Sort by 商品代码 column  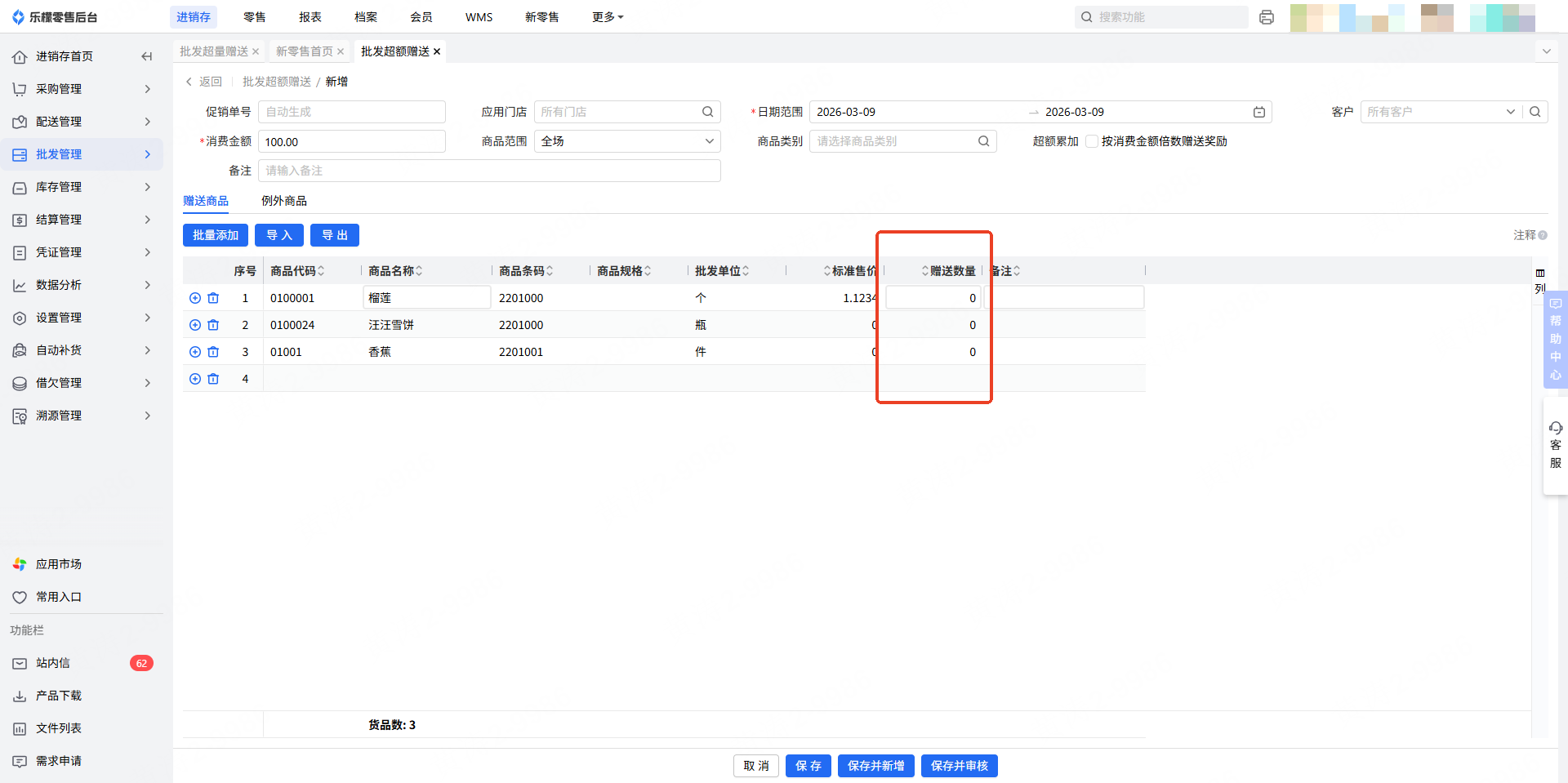tap(321, 271)
